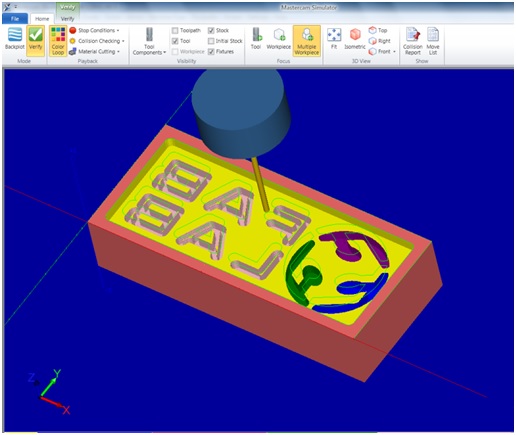Expand Collision Checking dropdown arrow

pyautogui.click(x=123, y=41)
